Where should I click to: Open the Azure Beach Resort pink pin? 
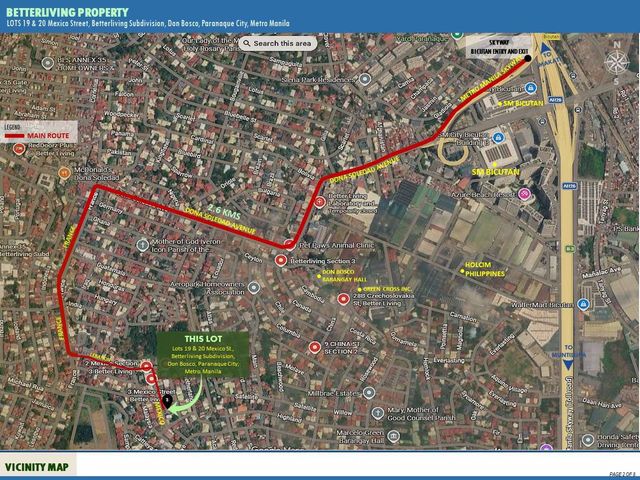(x=524, y=193)
